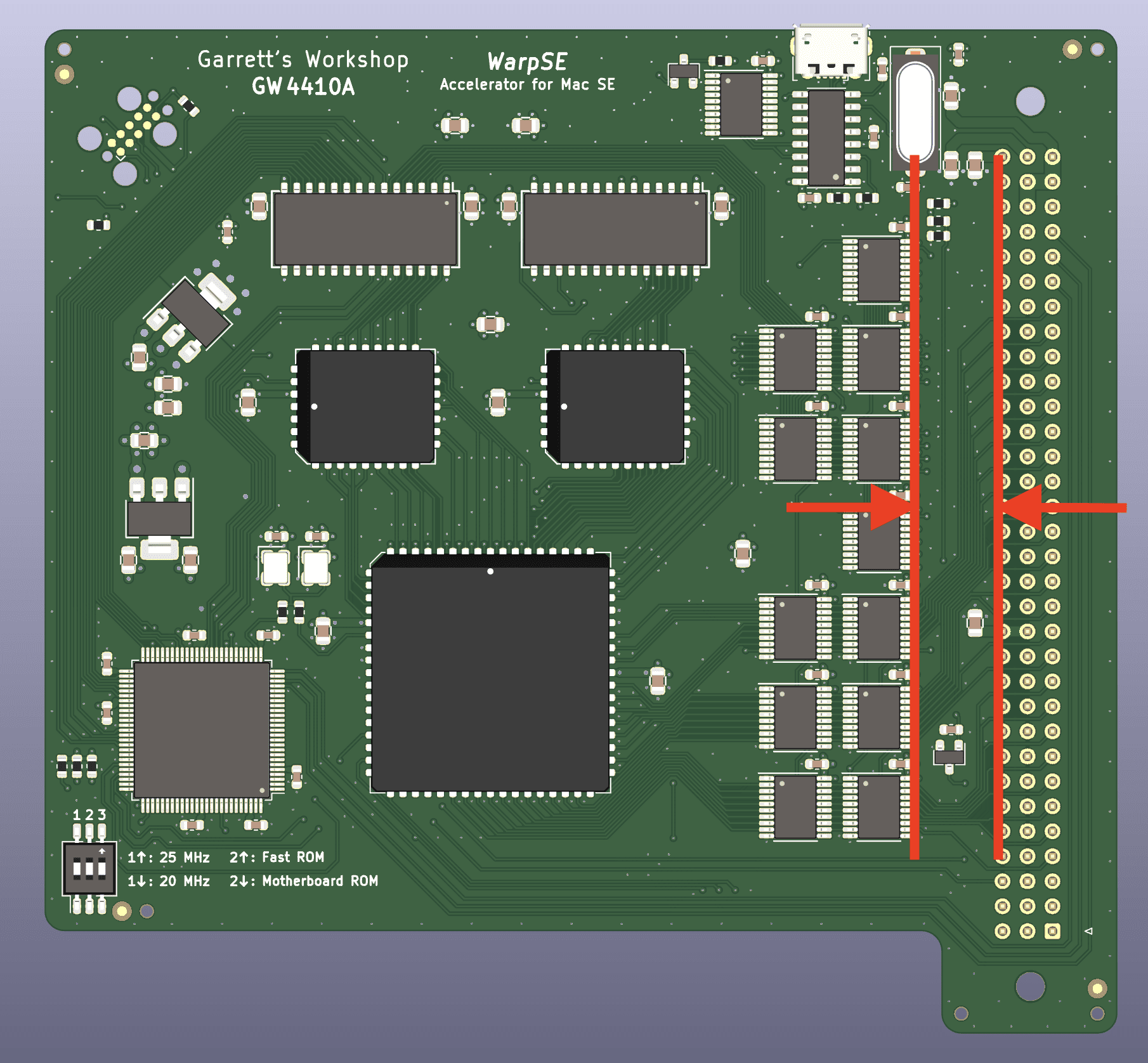
Task: Click the "WarpSE" title text
Action: tap(527, 62)
